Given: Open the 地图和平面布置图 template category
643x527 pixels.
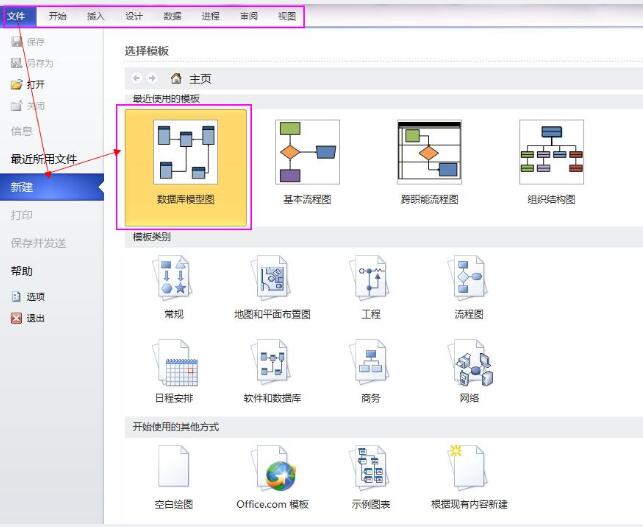Looking at the screenshot, I should click(272, 287).
